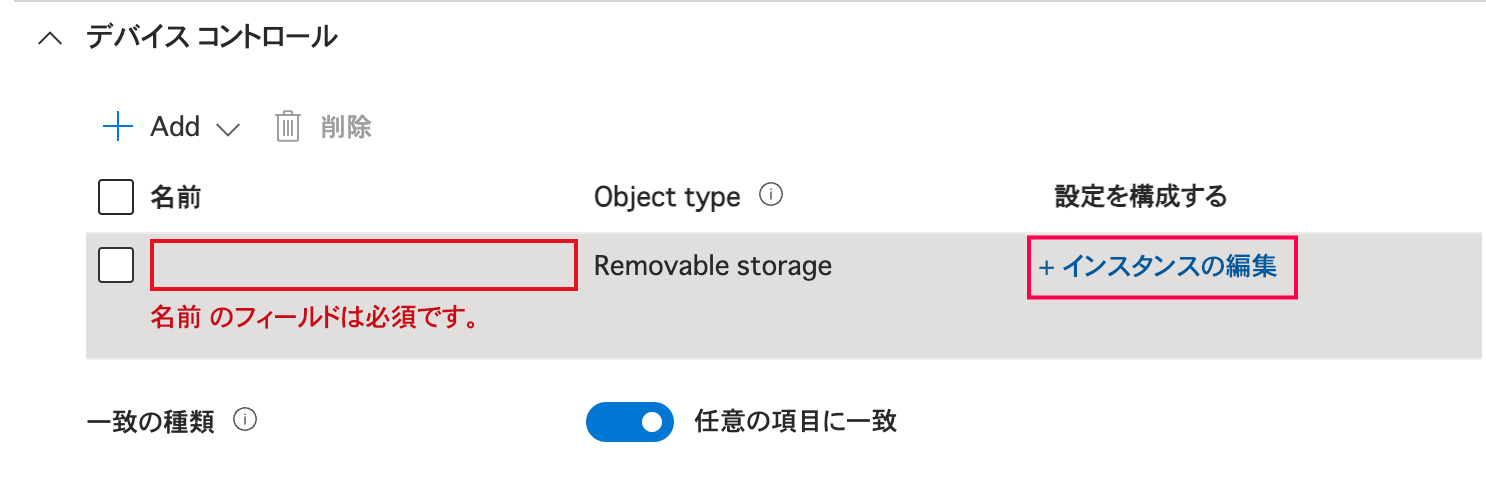Click the デバイス コントロール section heading

[211, 38]
